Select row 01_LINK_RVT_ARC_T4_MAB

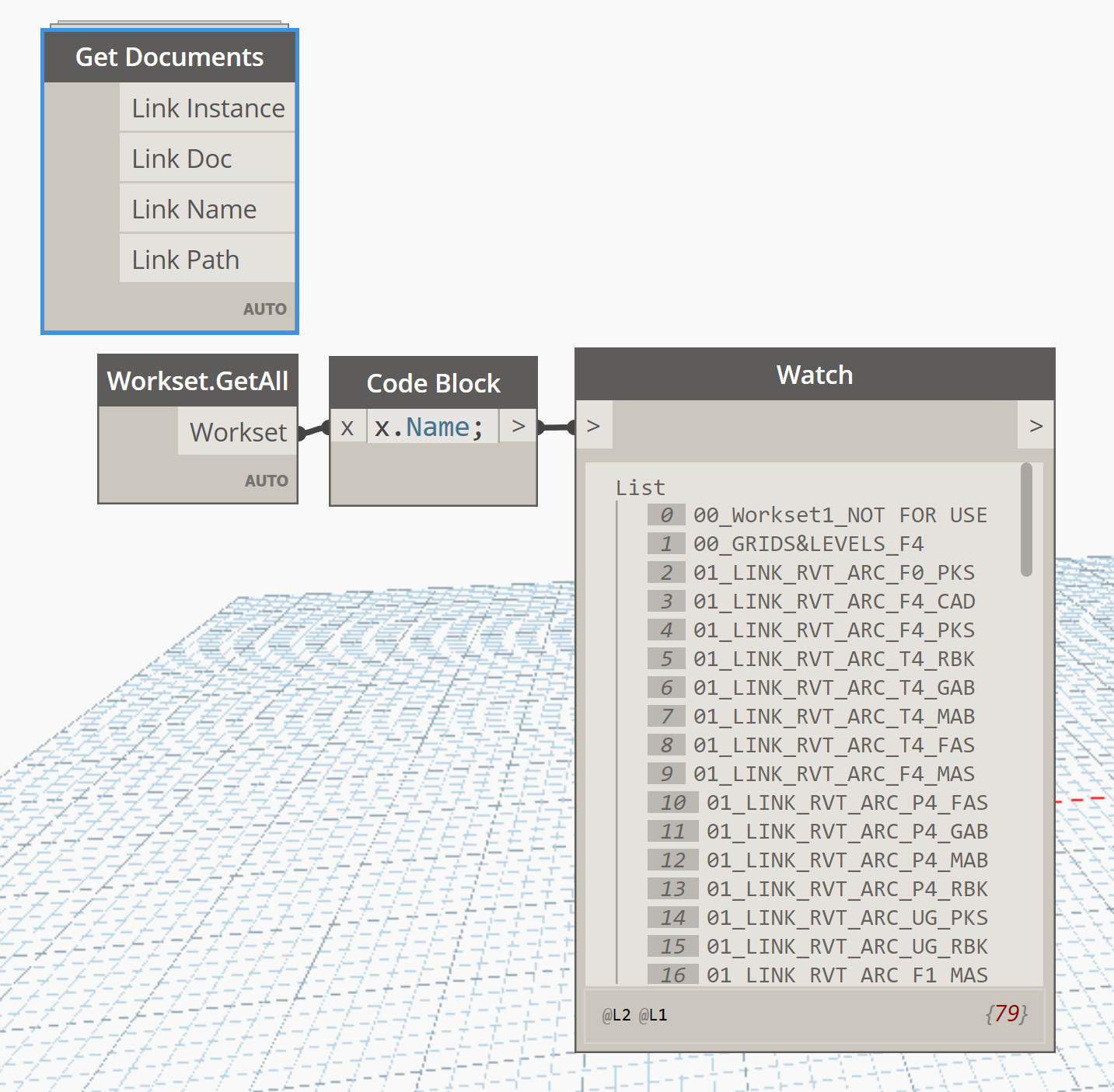pos(812,717)
